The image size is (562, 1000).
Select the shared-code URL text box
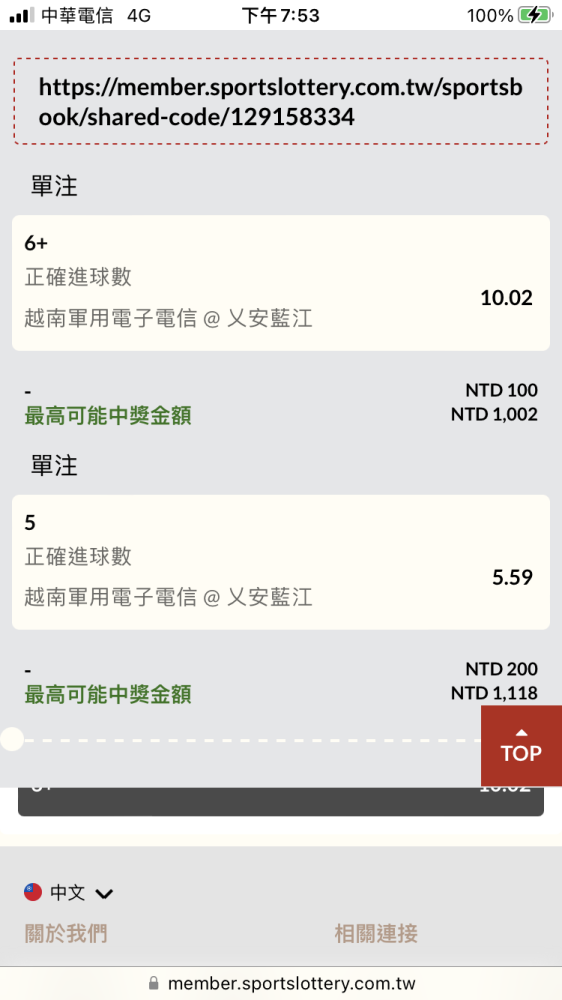281,101
